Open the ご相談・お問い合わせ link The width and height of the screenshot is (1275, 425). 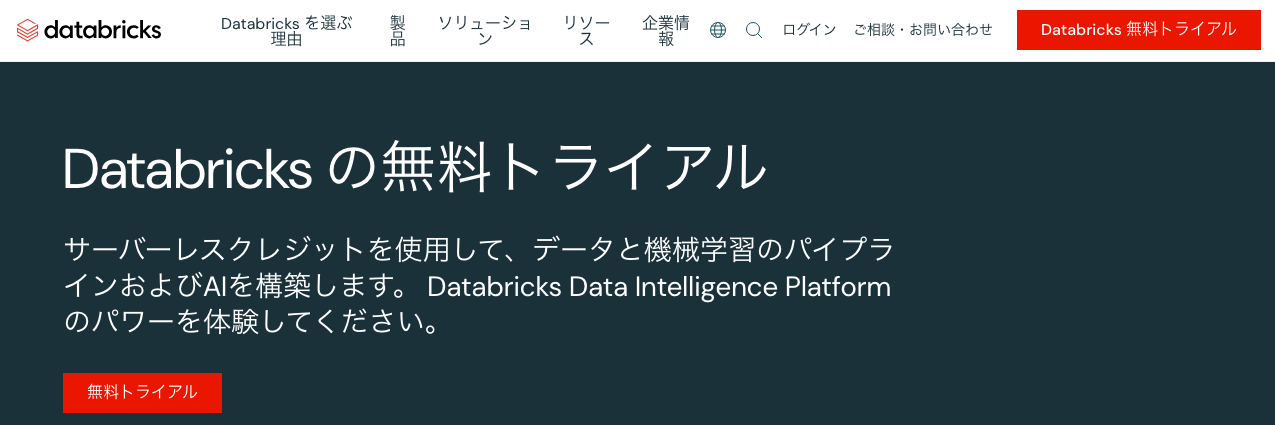point(923,30)
